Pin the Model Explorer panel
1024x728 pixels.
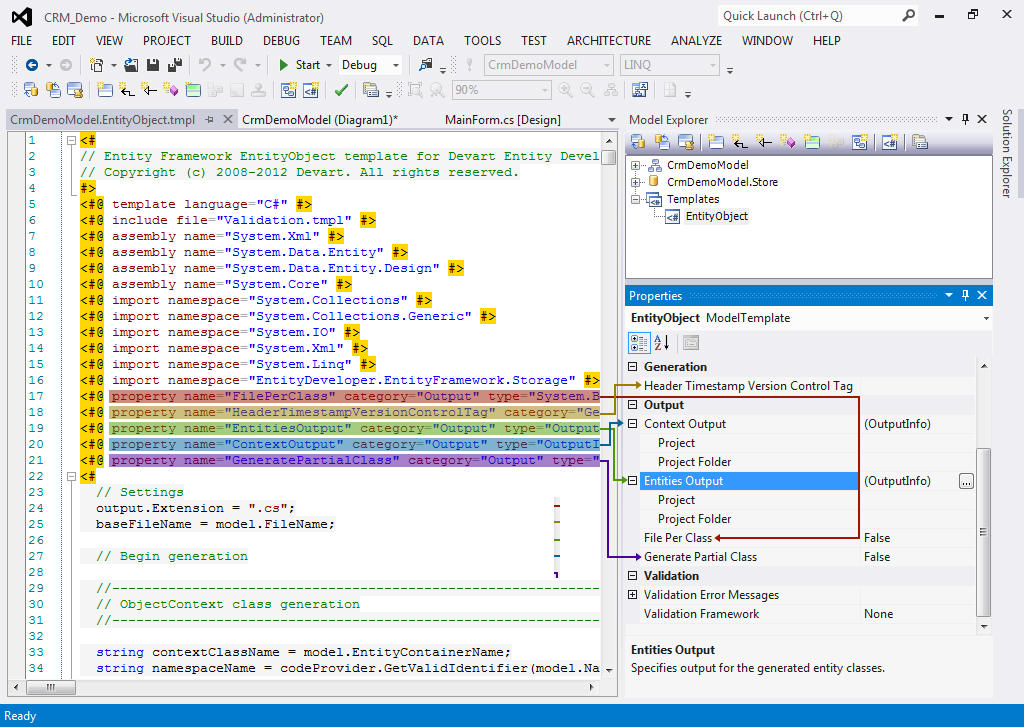pos(965,120)
